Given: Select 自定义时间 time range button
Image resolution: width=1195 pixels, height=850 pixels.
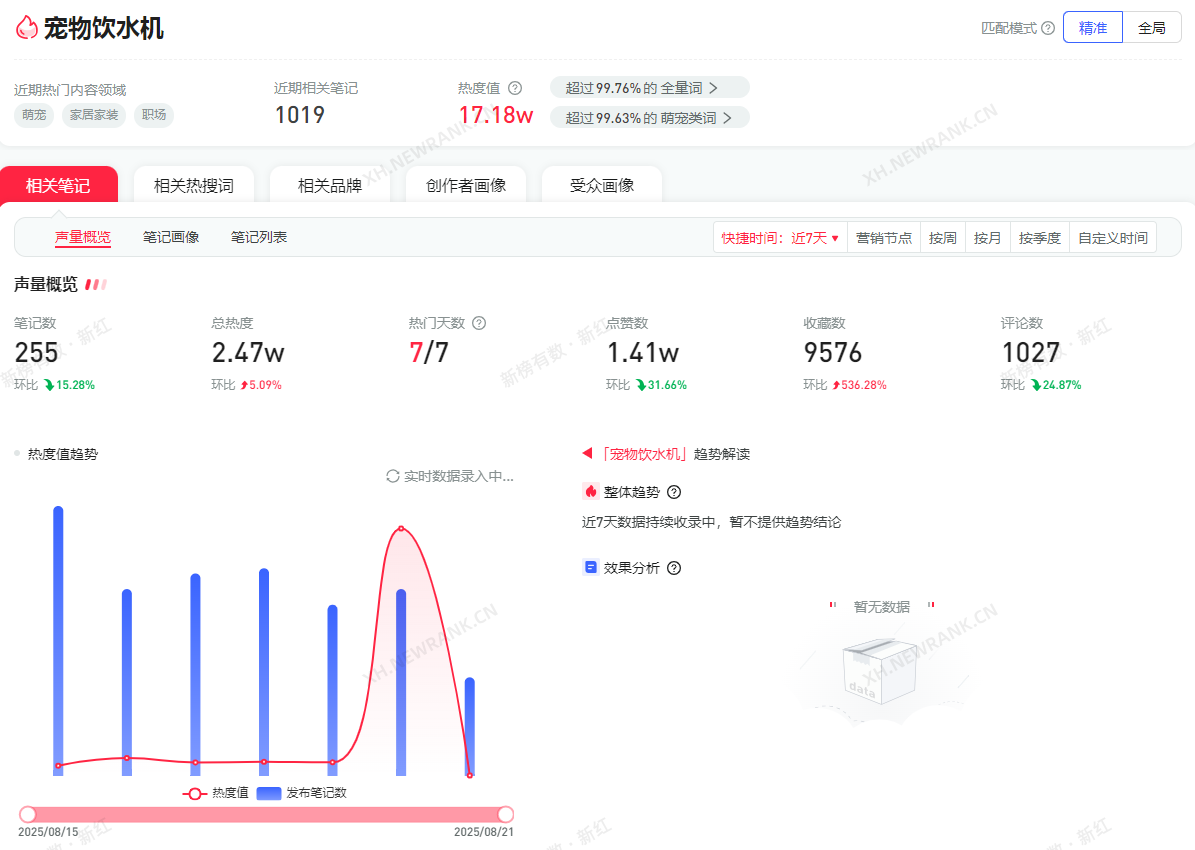Looking at the screenshot, I should 1112,238.
